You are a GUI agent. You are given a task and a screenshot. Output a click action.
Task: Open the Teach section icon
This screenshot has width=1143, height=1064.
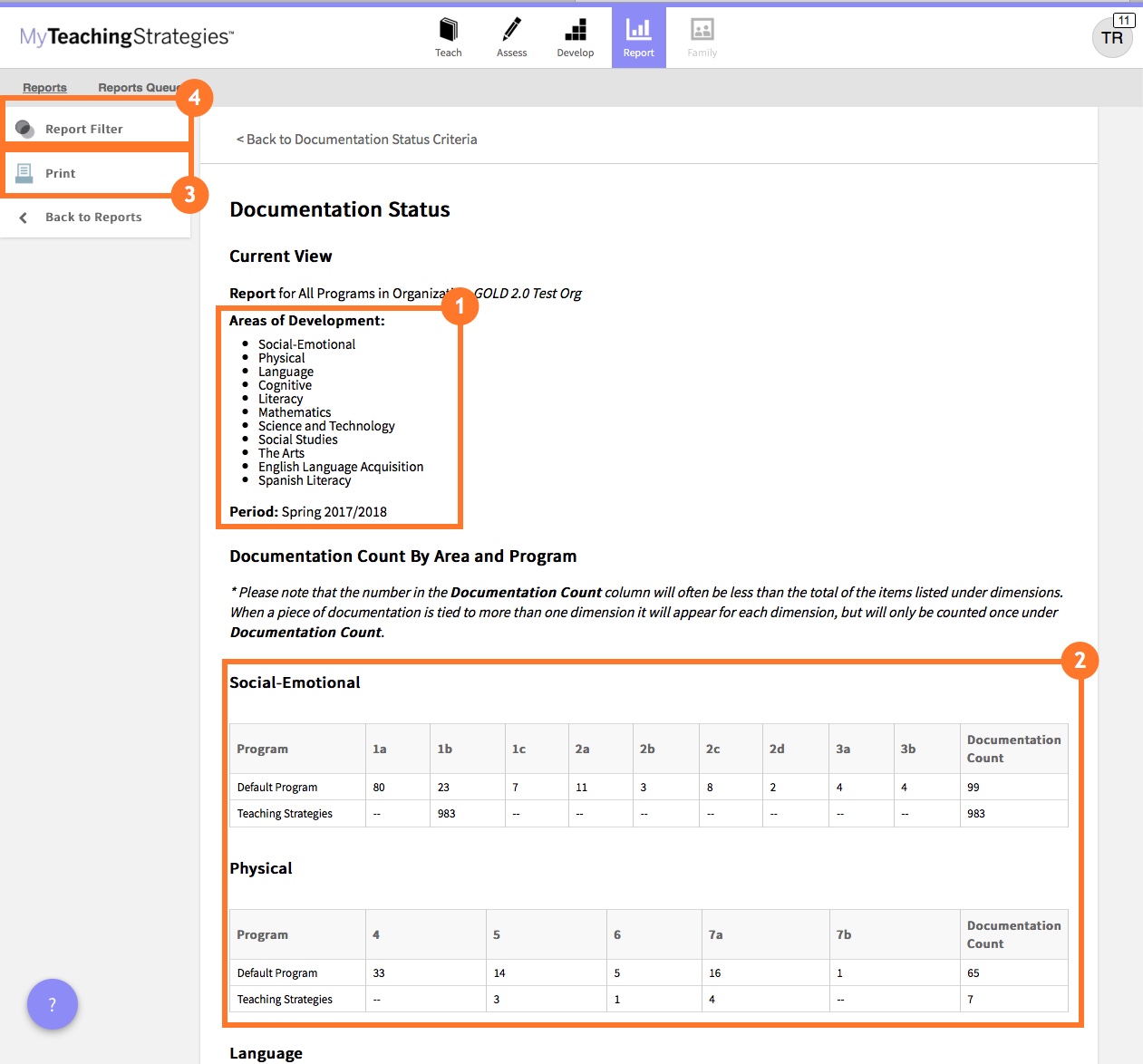pyautogui.click(x=448, y=30)
